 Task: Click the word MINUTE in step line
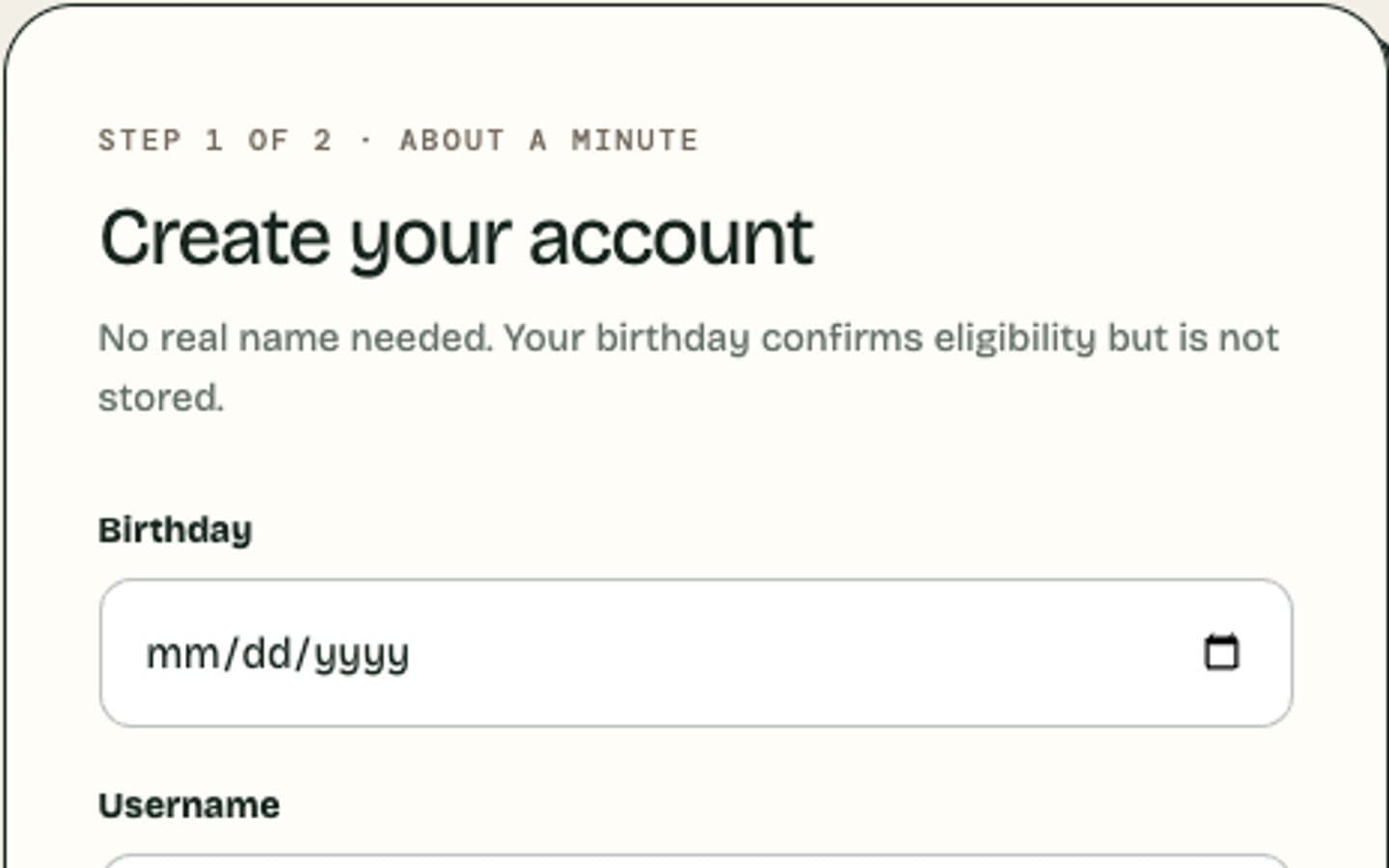(635, 140)
